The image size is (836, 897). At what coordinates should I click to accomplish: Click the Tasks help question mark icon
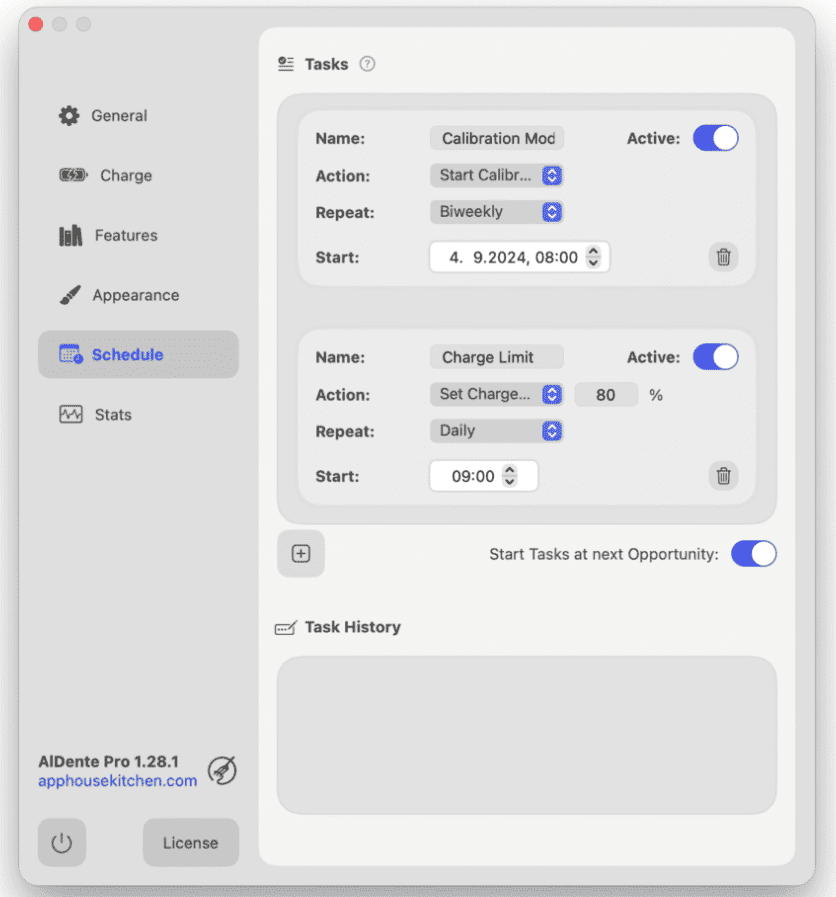point(367,63)
